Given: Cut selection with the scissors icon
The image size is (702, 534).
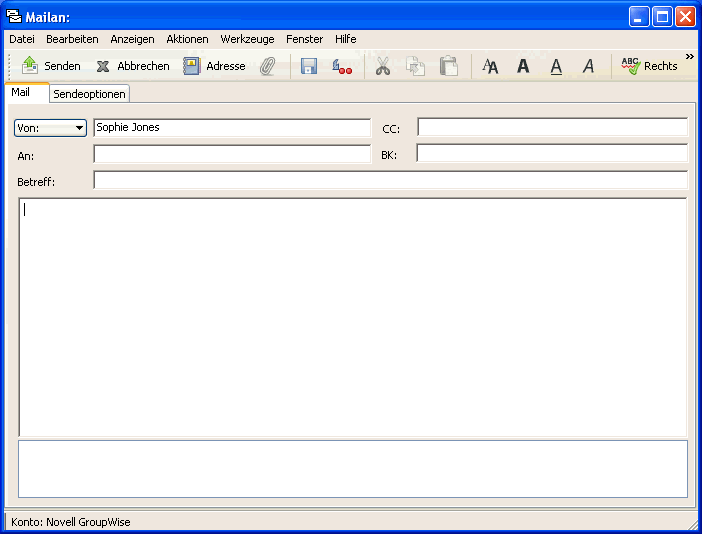Looking at the screenshot, I should (383, 66).
